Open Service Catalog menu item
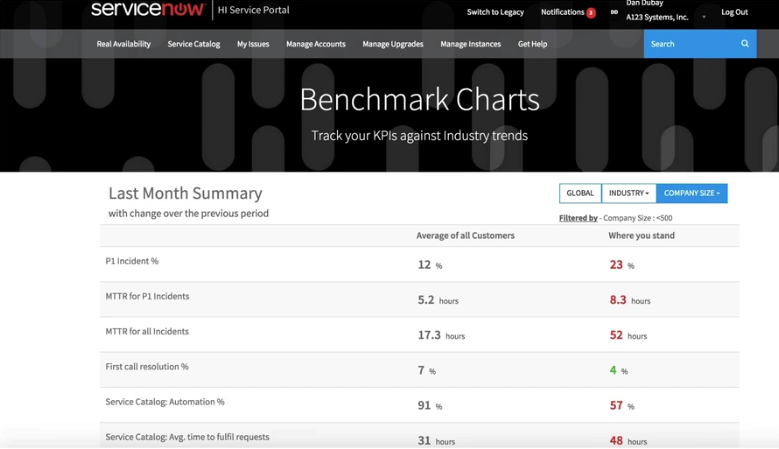 [194, 44]
